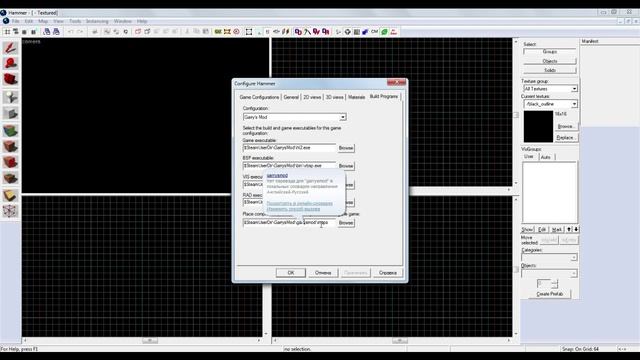Toggle the 2D grid toolbar icon
The height and width of the screenshot is (360, 640).
7,32
